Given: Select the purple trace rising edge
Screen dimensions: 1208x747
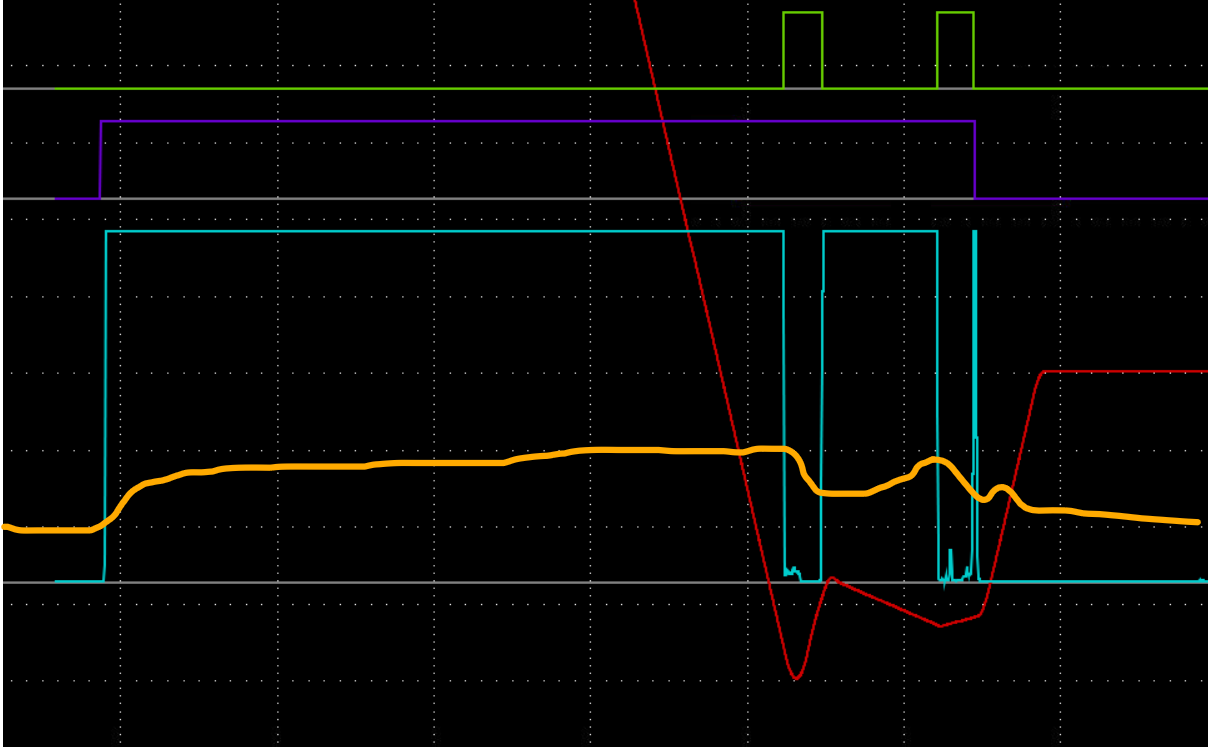Looking at the screenshot, I should [100, 160].
